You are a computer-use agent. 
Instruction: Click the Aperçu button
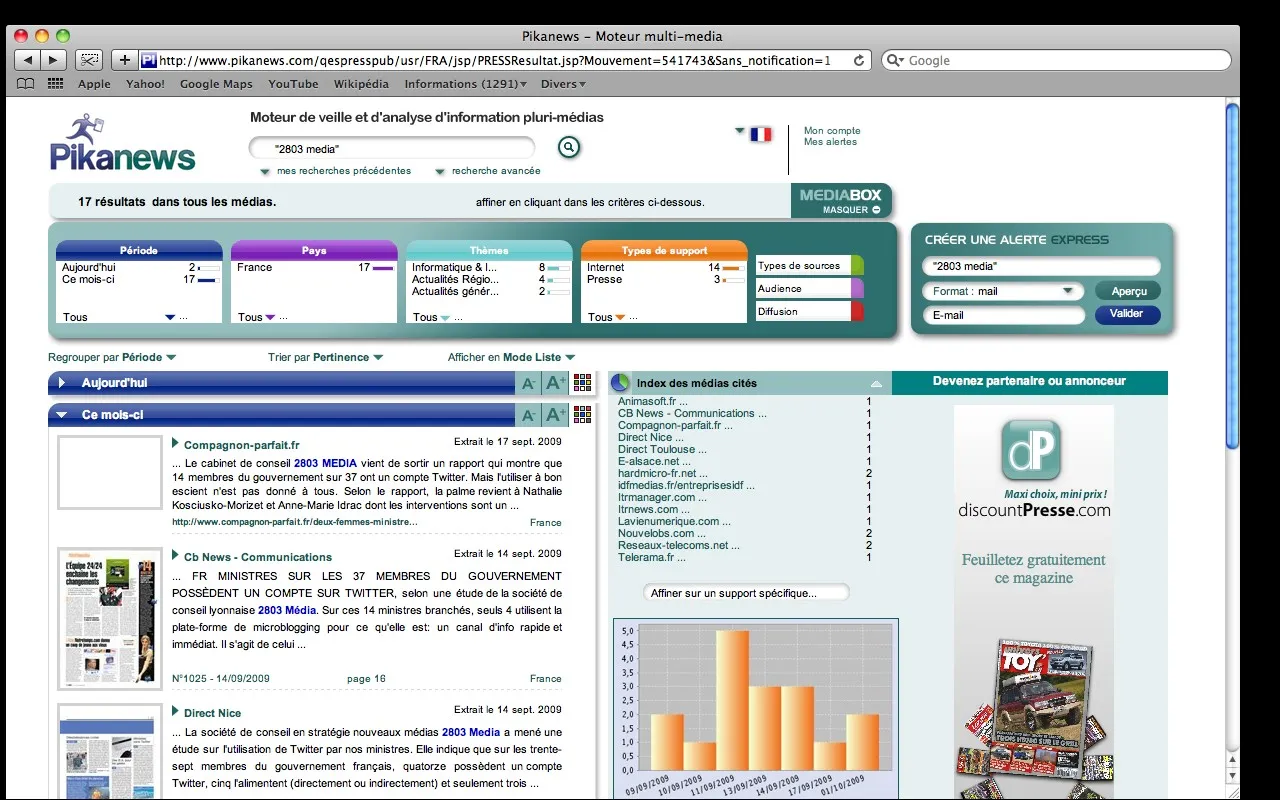coord(1128,291)
